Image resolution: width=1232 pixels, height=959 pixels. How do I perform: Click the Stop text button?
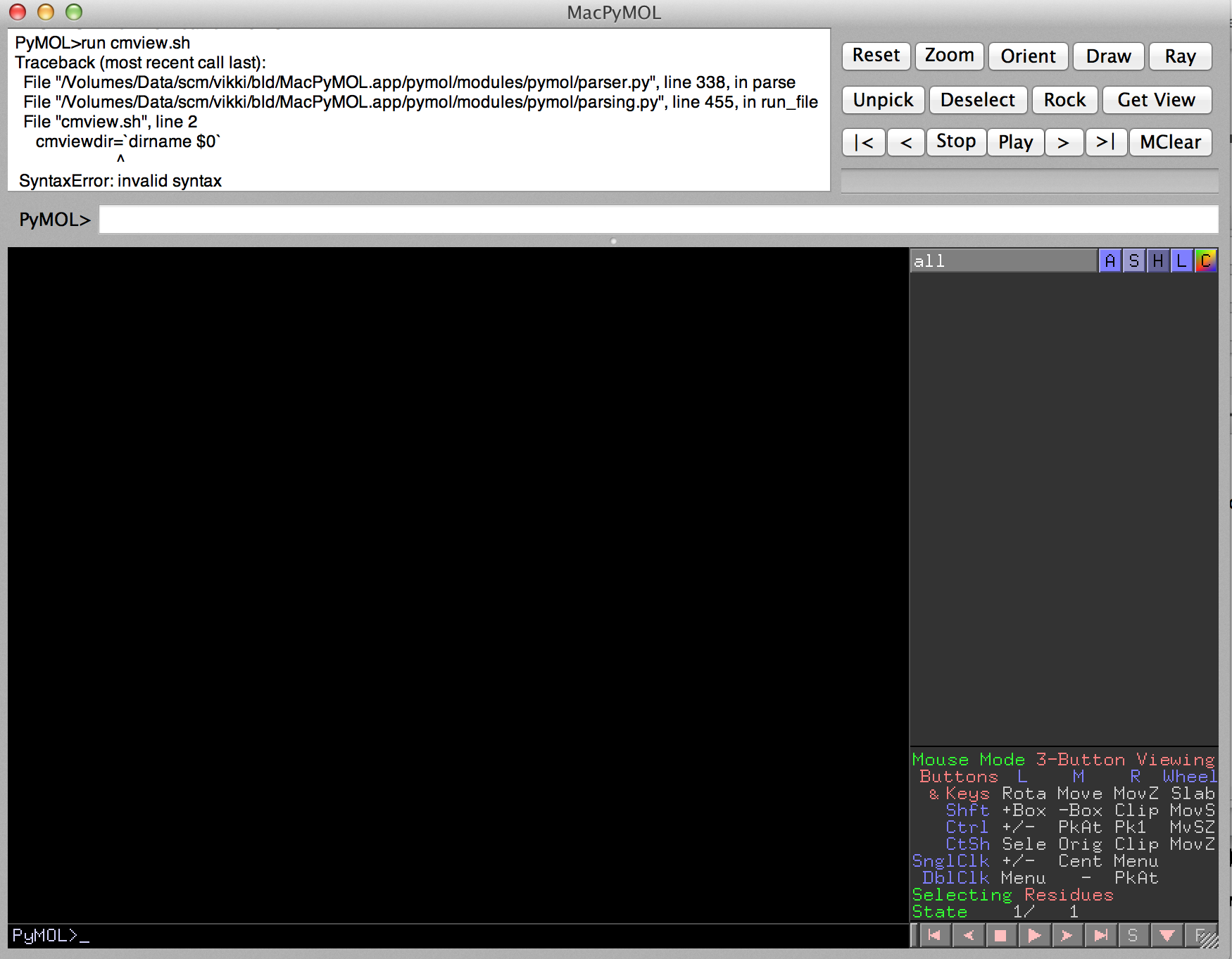[x=956, y=142]
